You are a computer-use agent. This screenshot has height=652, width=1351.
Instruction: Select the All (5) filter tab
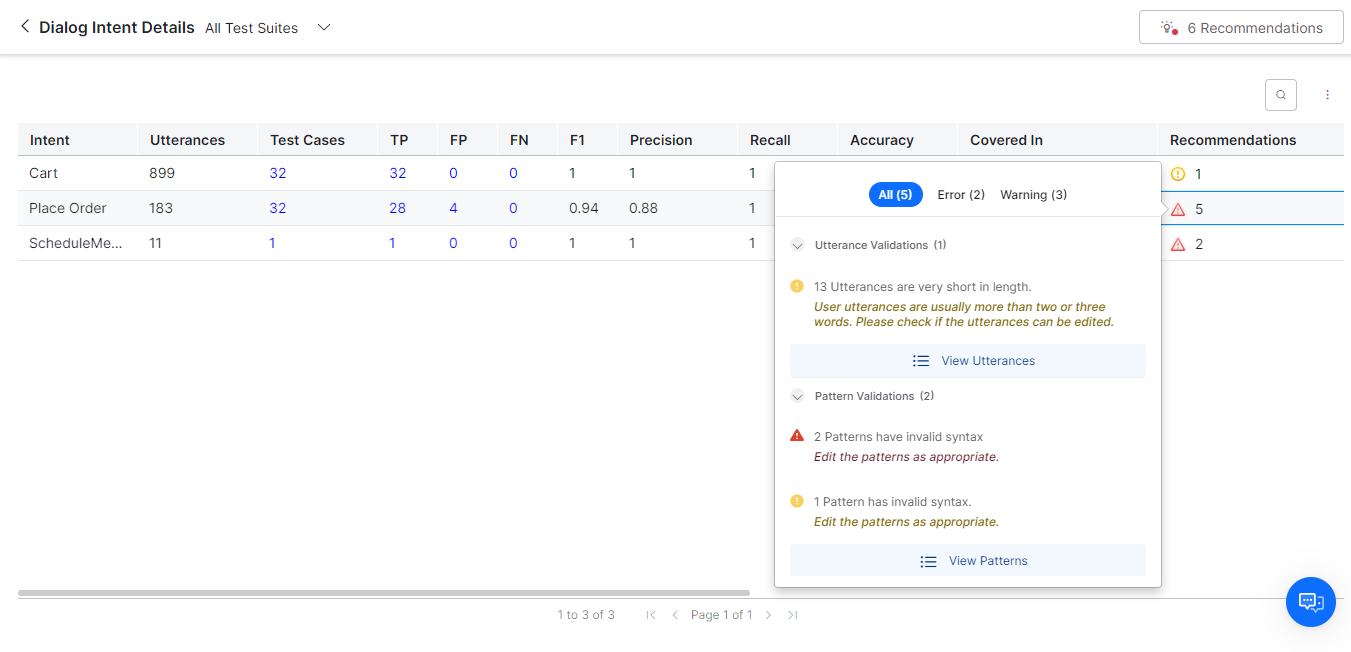click(x=895, y=195)
